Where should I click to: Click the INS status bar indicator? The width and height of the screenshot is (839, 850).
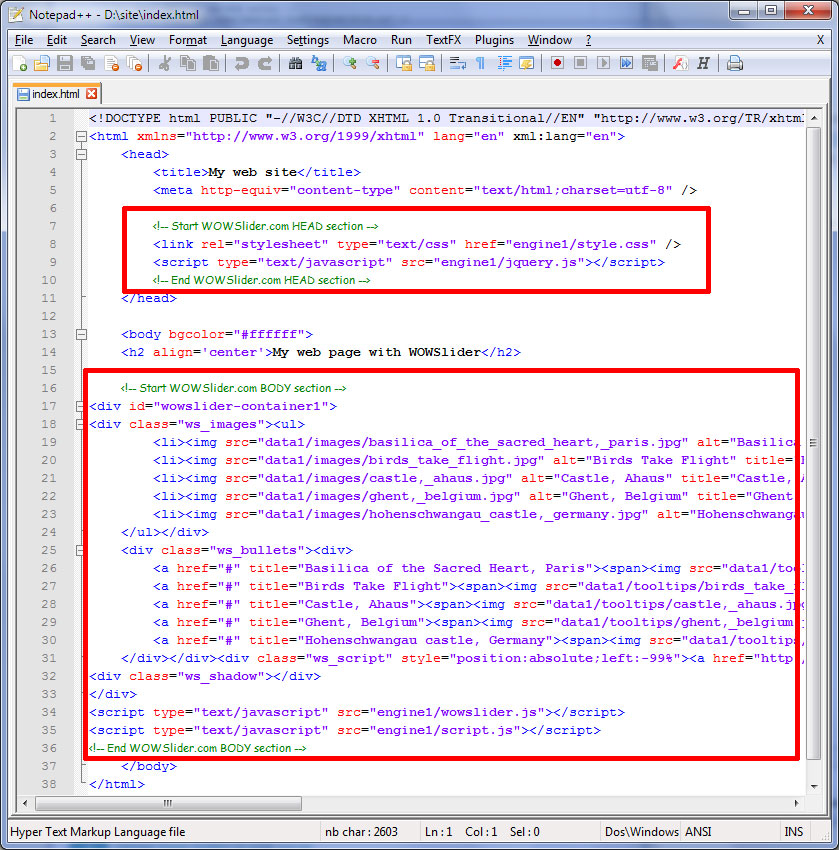click(793, 832)
